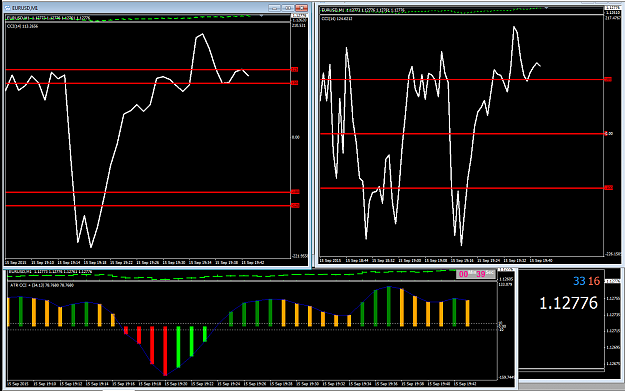
Task: Click the chart icon in EURUSD,M1 title bar
Action: click(x=8, y=8)
